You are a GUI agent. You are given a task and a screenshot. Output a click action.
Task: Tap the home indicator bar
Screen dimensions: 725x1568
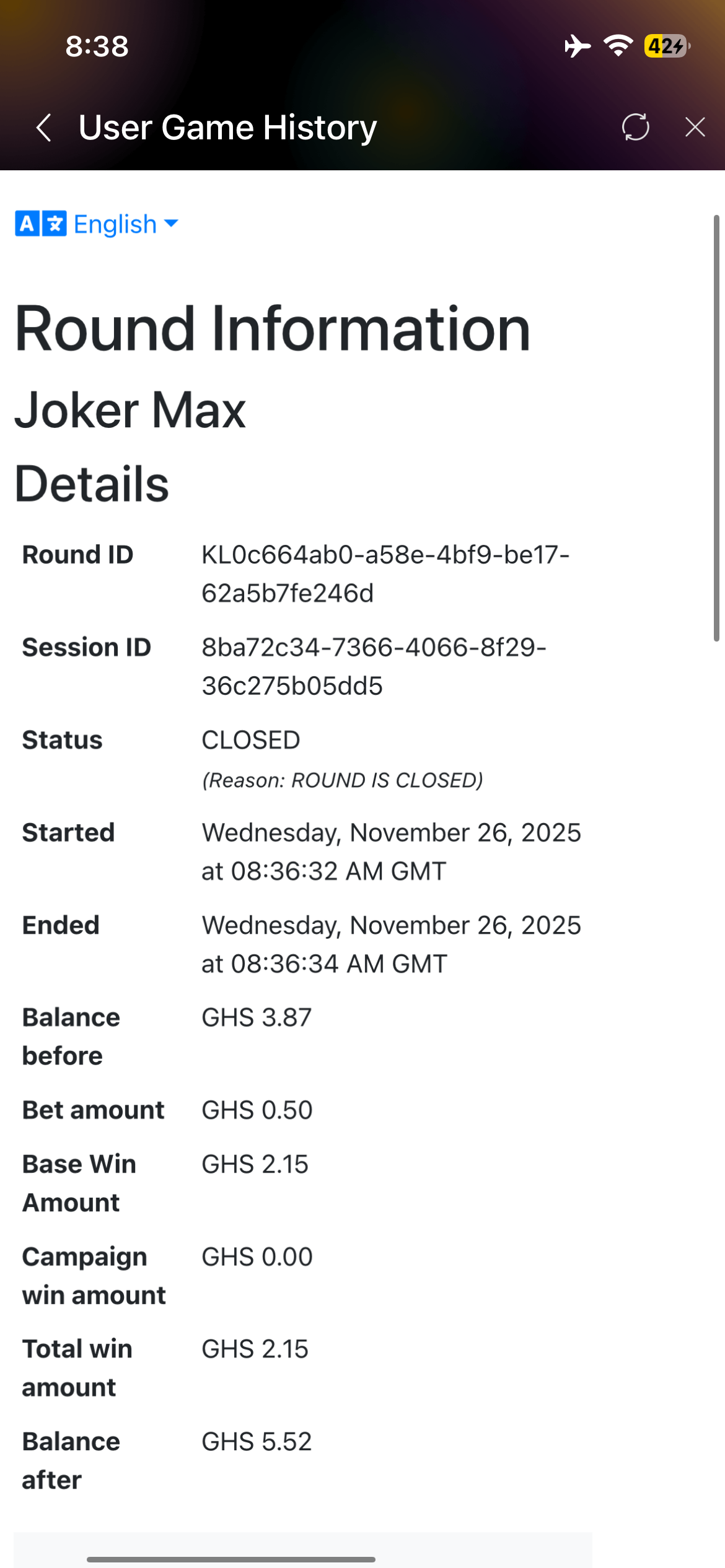click(231, 1559)
